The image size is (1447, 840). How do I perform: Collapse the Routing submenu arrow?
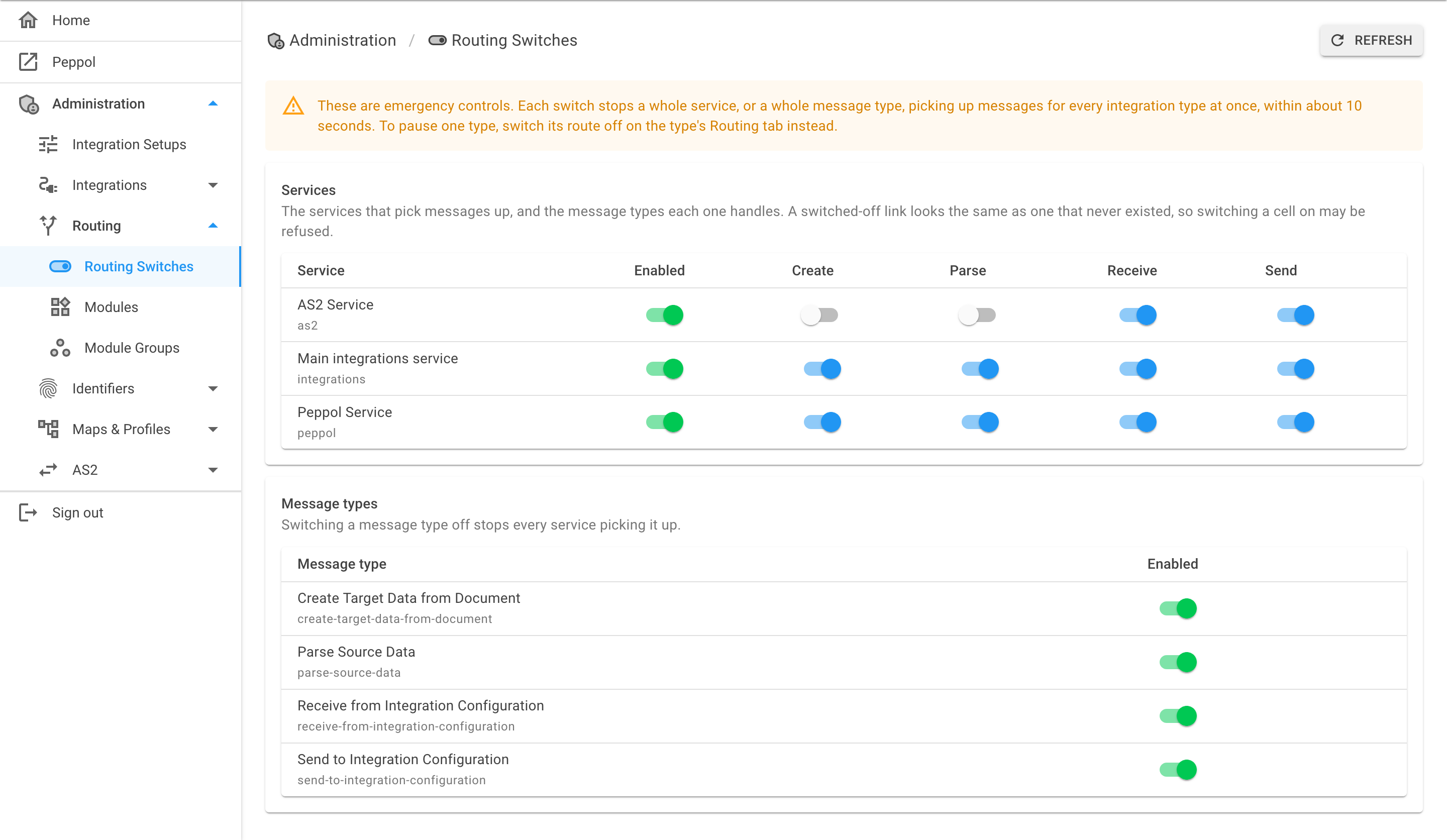point(213,226)
